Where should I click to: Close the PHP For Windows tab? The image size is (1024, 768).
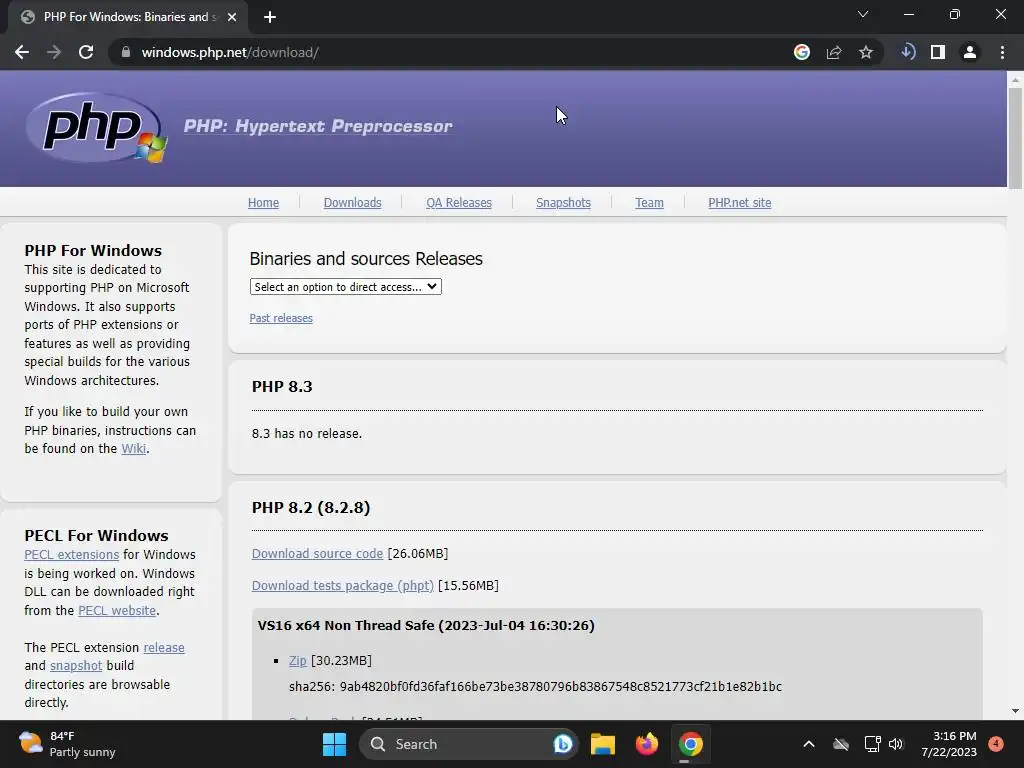232,17
